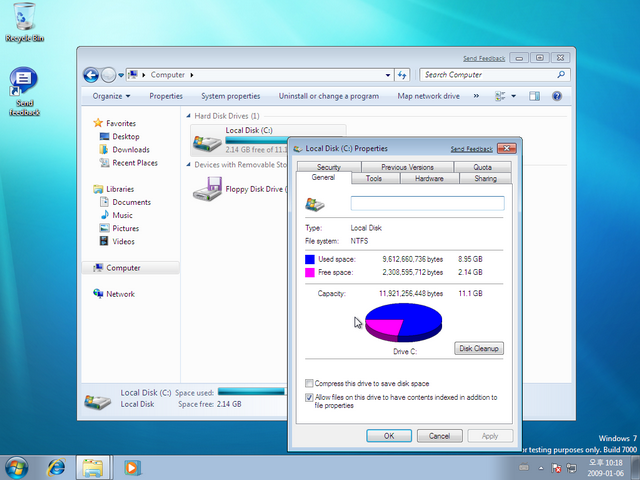This screenshot has height=480, width=640.
Task: Select the General tab
Action: [x=323, y=177]
